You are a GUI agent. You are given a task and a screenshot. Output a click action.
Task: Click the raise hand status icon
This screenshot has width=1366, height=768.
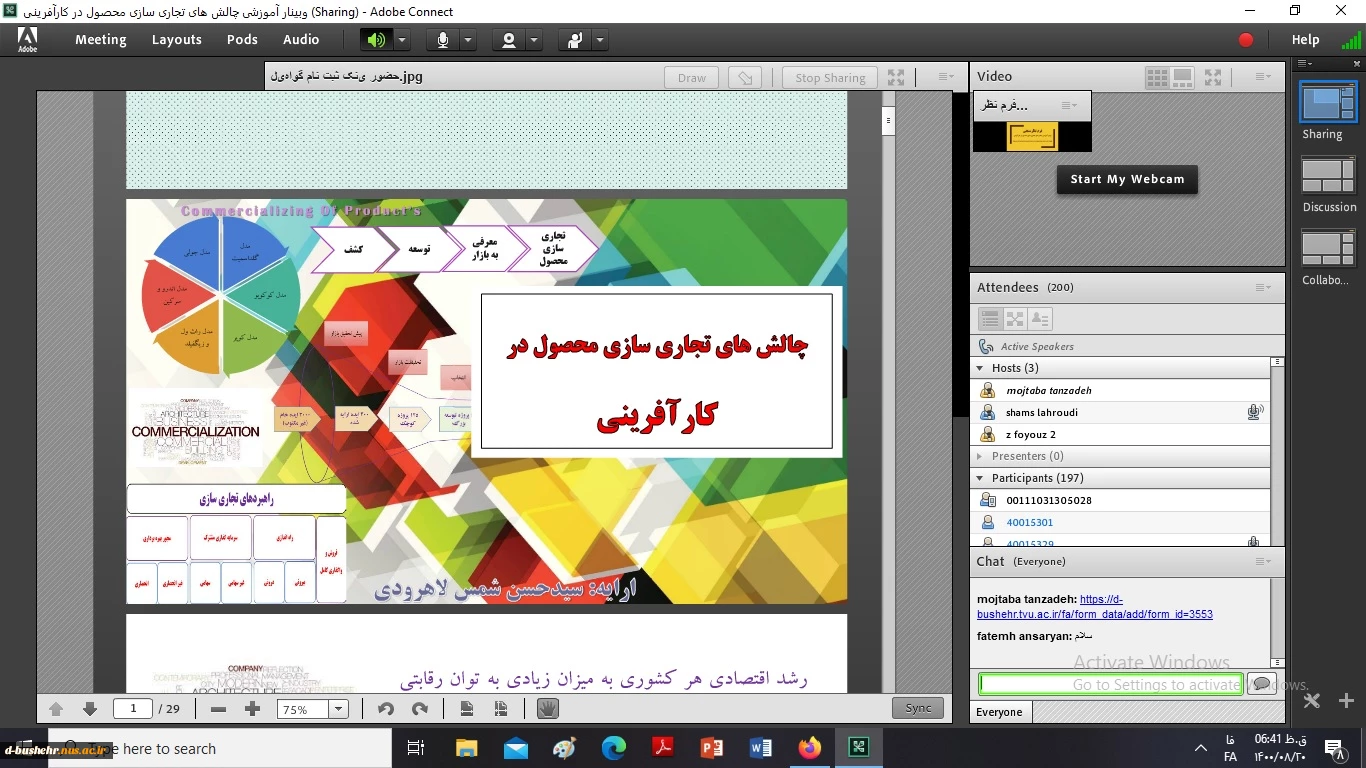click(x=575, y=40)
